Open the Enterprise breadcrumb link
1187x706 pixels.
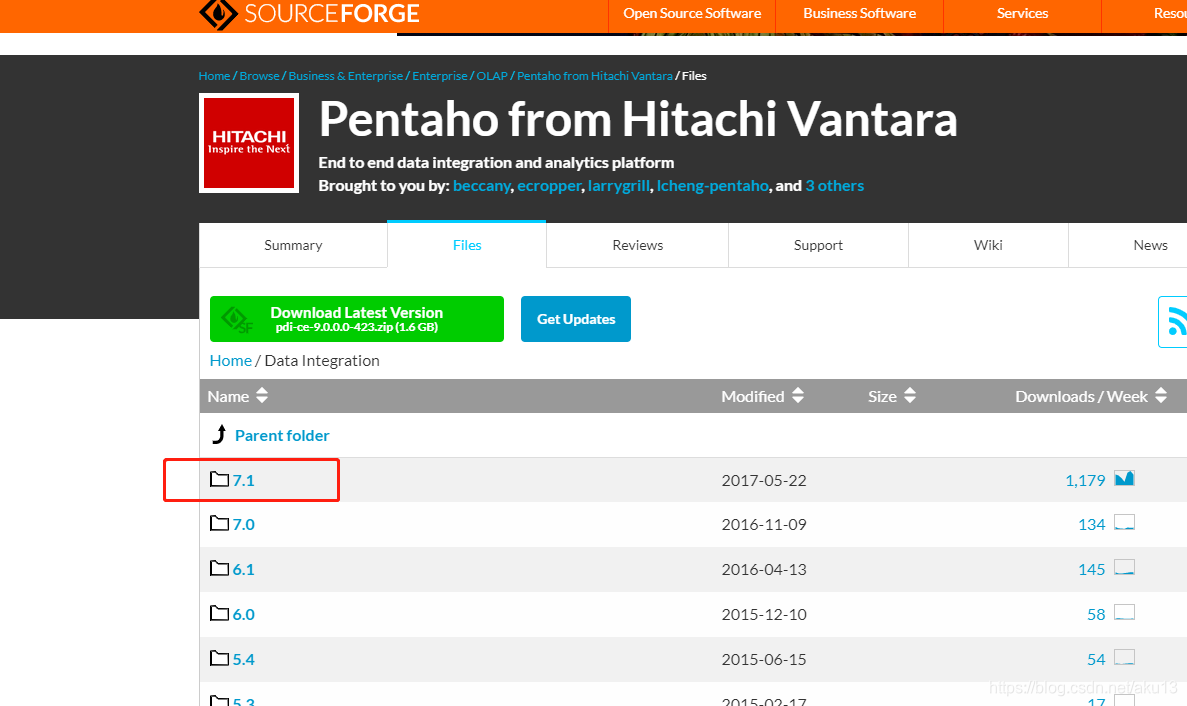(x=440, y=76)
